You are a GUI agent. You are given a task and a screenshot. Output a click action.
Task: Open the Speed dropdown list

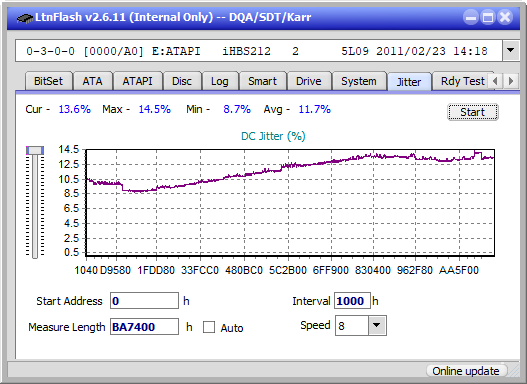(x=377, y=325)
